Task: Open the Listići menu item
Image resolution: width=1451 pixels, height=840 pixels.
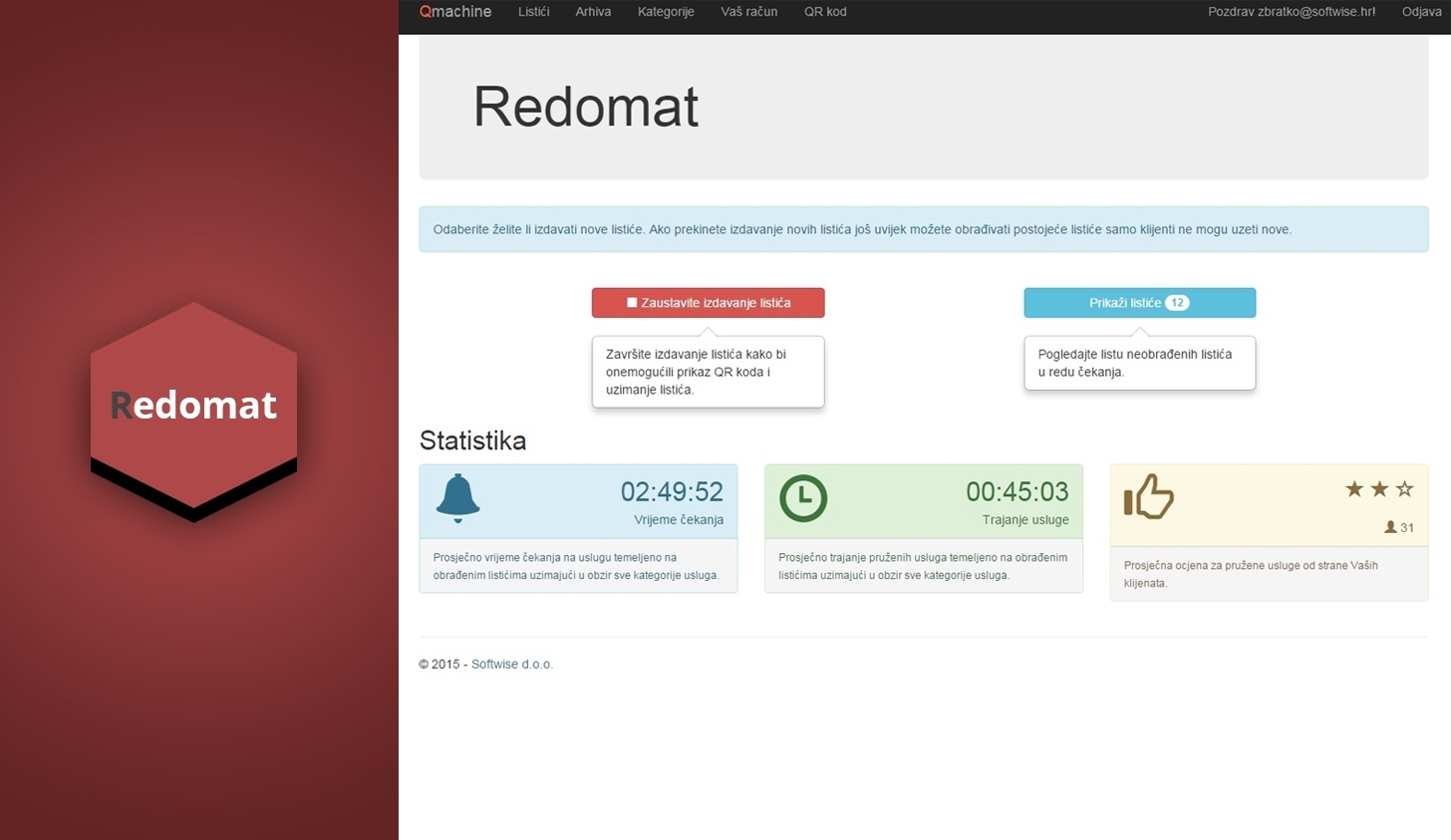Action: [533, 12]
